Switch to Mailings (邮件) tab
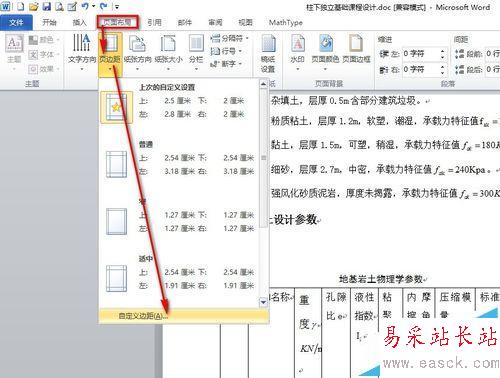Viewport: 500px width, 378px height. (x=185, y=22)
